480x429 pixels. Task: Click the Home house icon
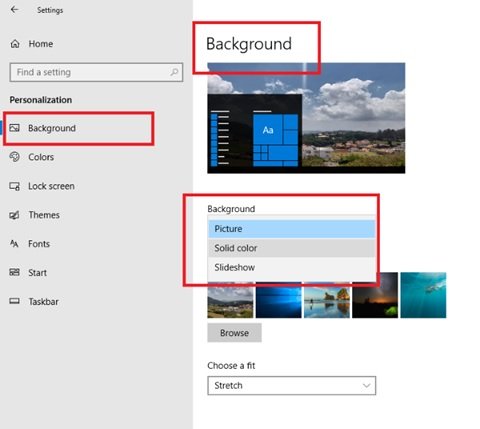pyautogui.click(x=15, y=44)
